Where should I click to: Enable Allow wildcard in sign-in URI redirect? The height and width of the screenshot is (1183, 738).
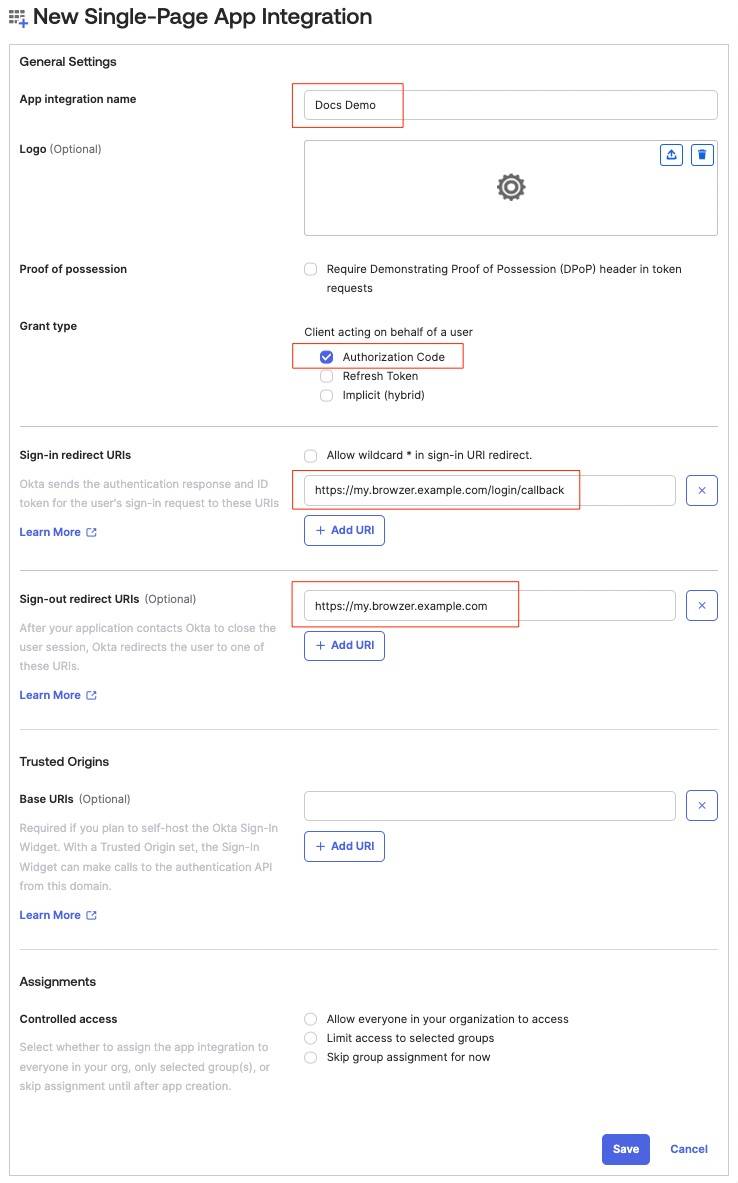(310, 456)
